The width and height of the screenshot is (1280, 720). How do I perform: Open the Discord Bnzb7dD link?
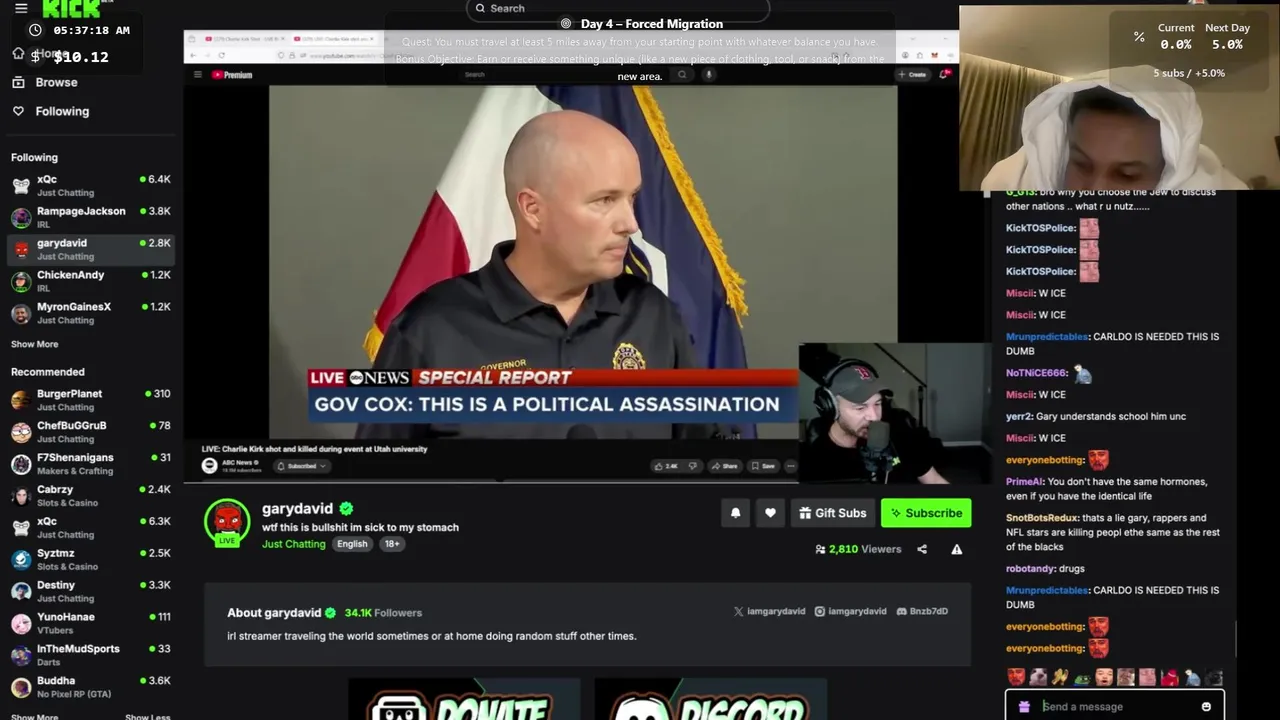click(x=922, y=611)
